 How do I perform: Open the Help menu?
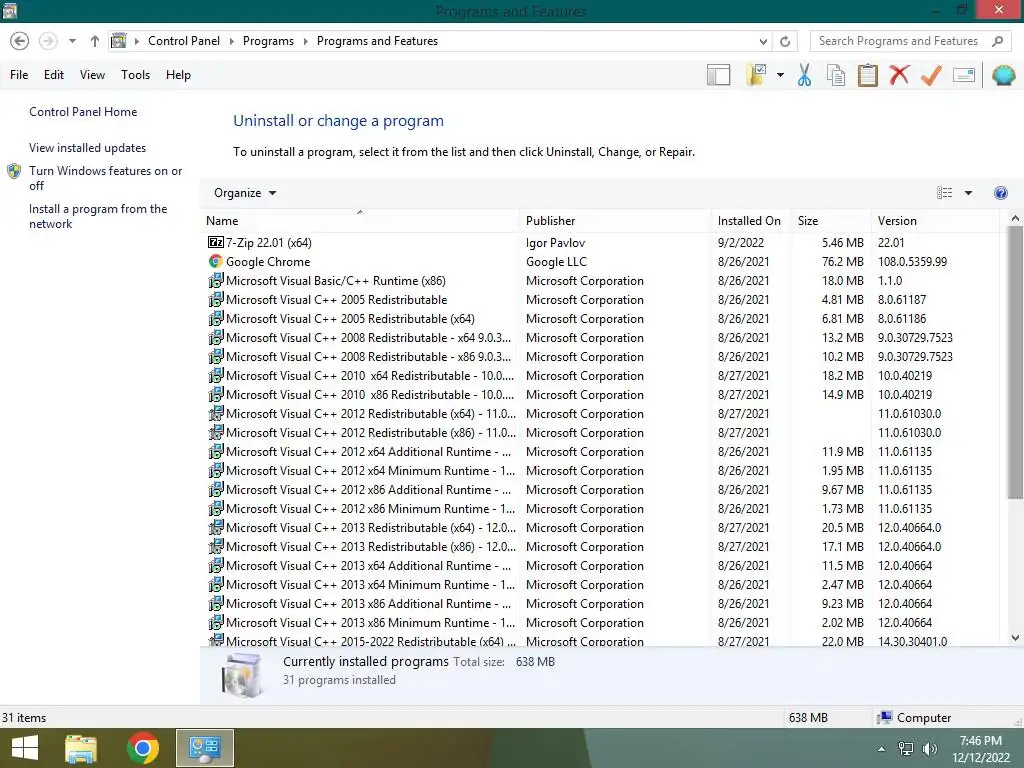178,75
